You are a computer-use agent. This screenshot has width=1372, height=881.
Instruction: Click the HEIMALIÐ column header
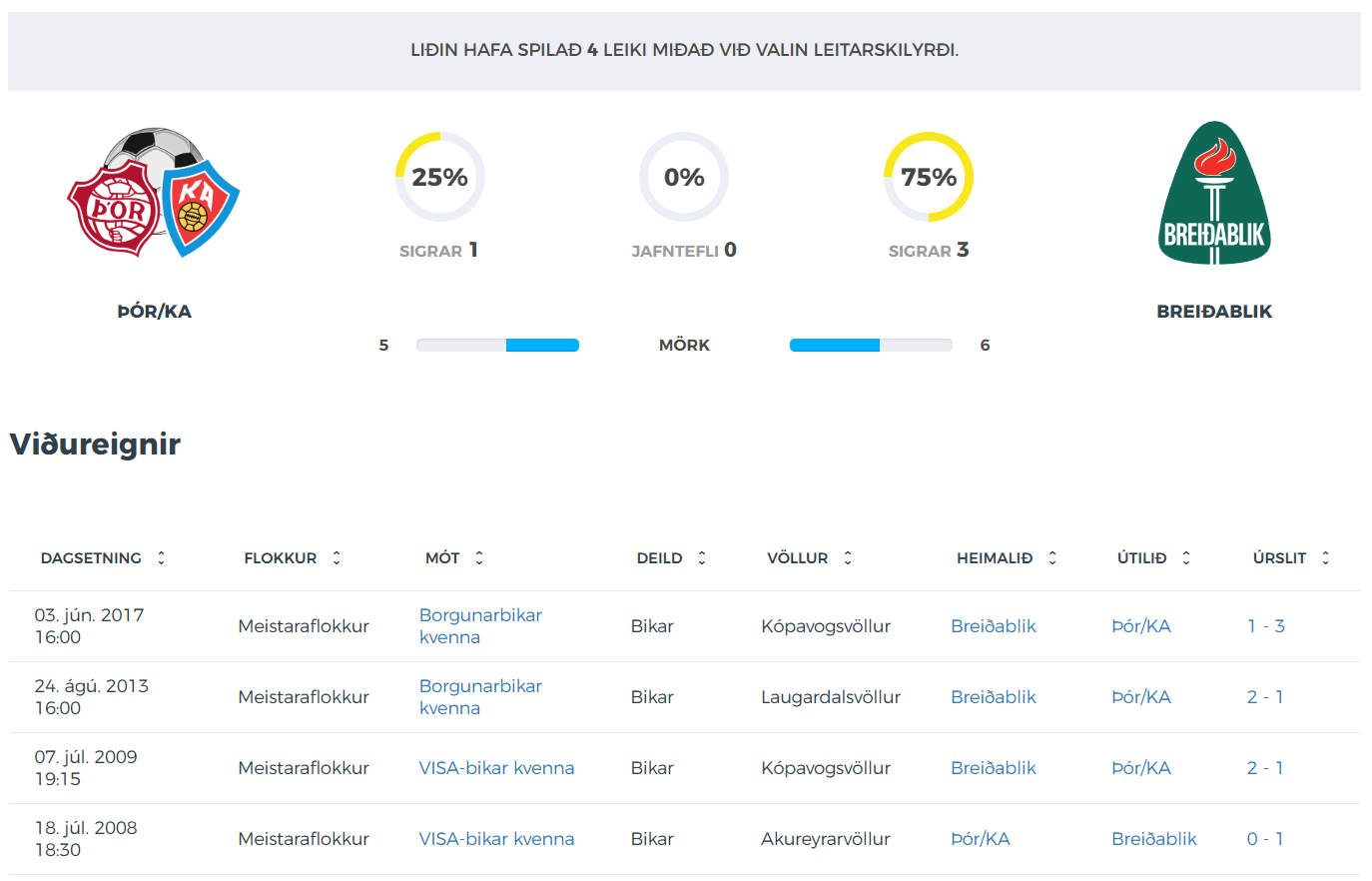tap(995, 558)
